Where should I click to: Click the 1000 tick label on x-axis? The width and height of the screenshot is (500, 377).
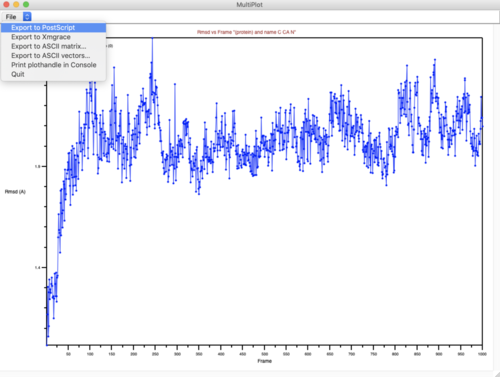482,354
